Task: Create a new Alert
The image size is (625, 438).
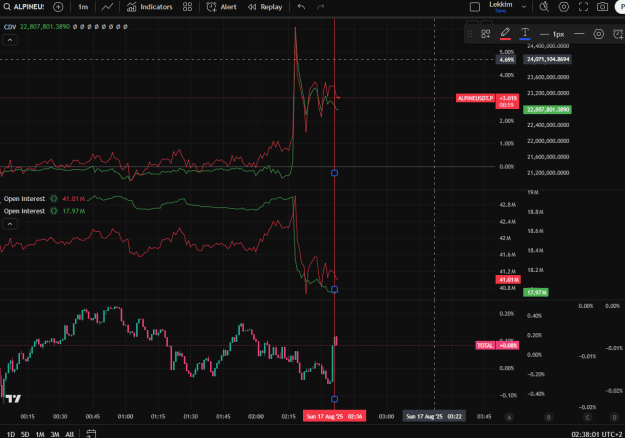Action: point(222,7)
